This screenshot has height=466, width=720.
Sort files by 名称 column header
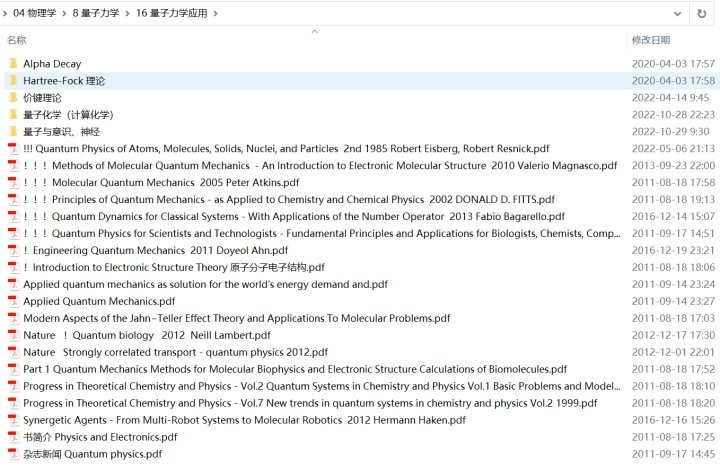(17, 40)
